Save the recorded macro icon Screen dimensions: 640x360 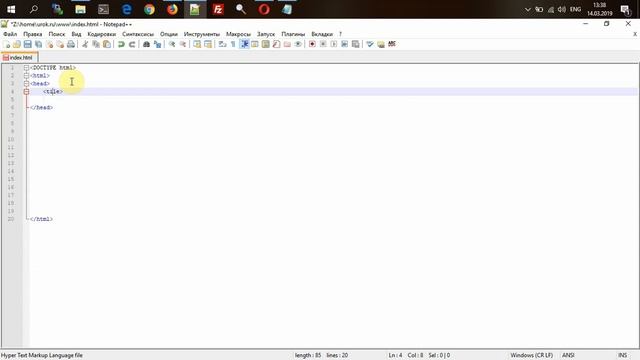tap(356, 44)
